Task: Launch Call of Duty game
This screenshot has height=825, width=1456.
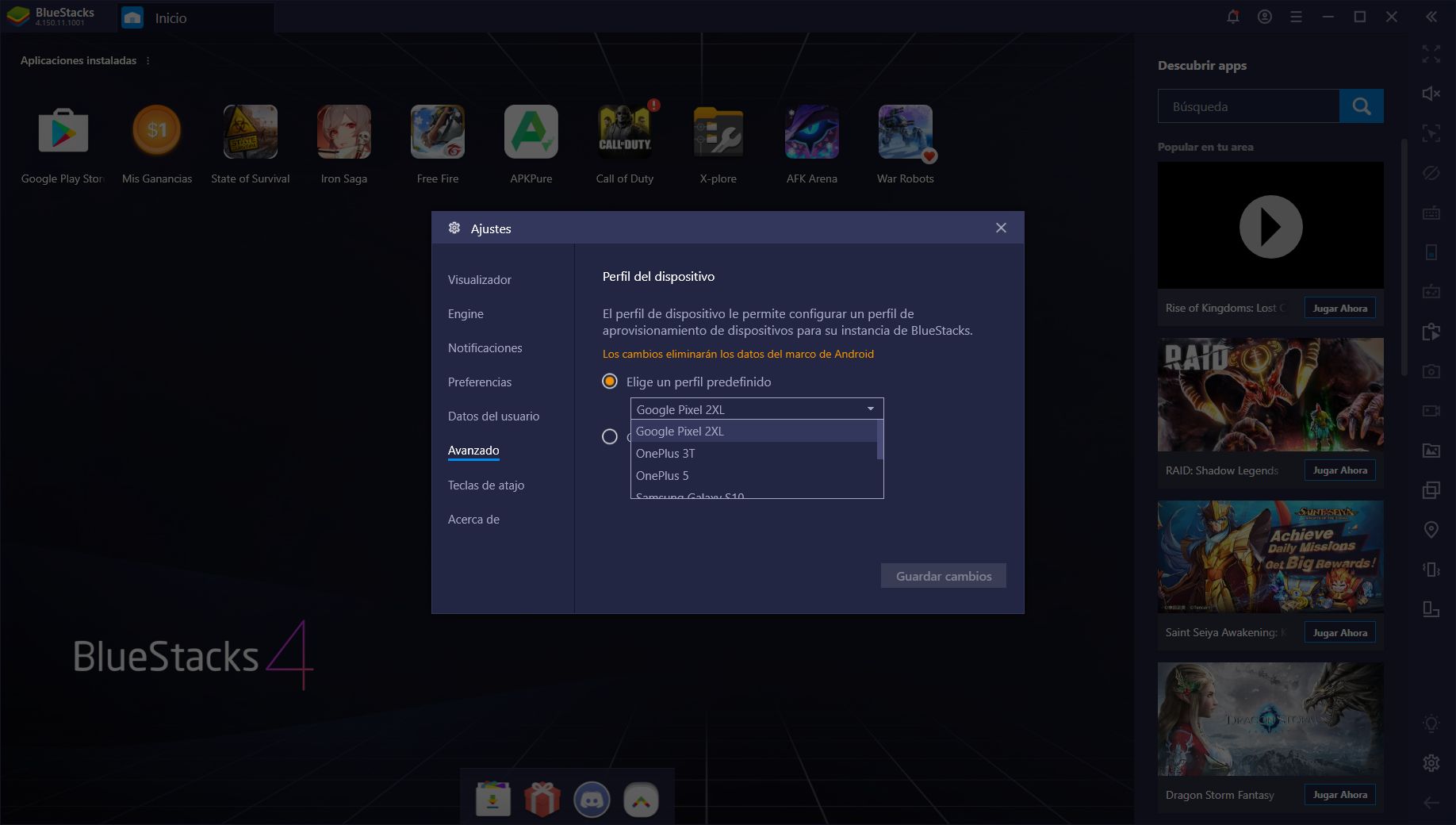Action: pos(625,132)
